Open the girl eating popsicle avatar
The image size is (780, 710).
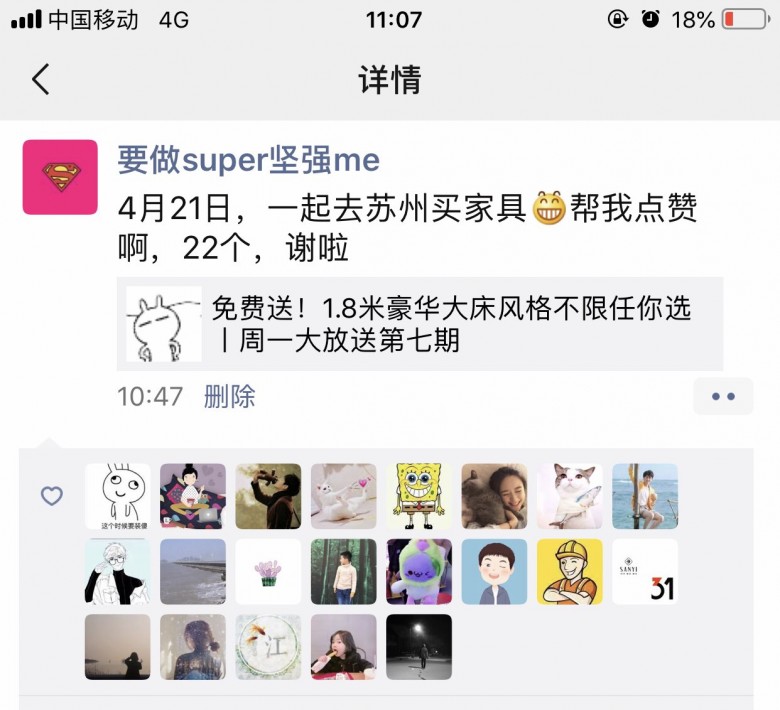pos(344,647)
